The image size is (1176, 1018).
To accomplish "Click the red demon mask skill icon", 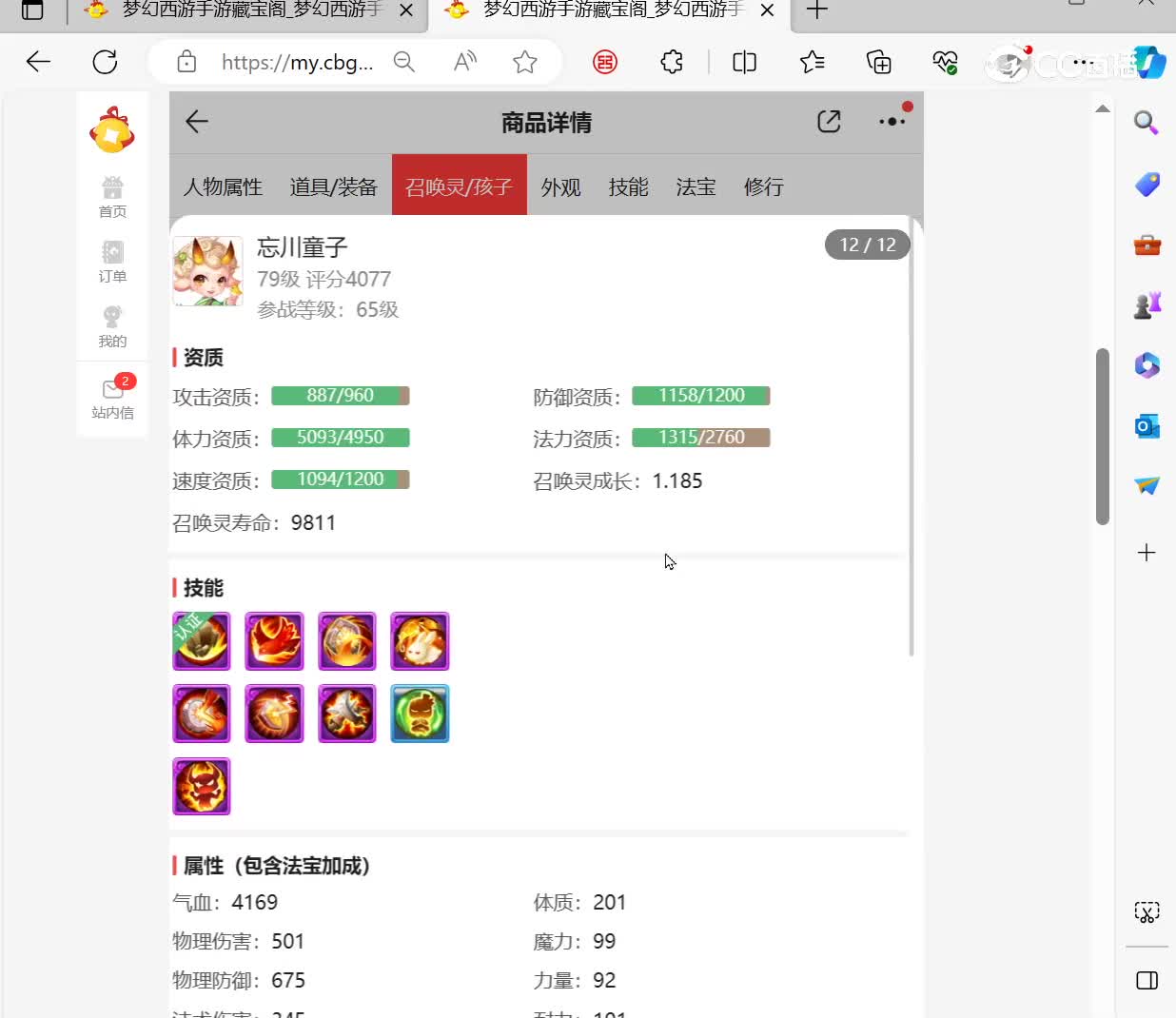I will tap(202, 786).
